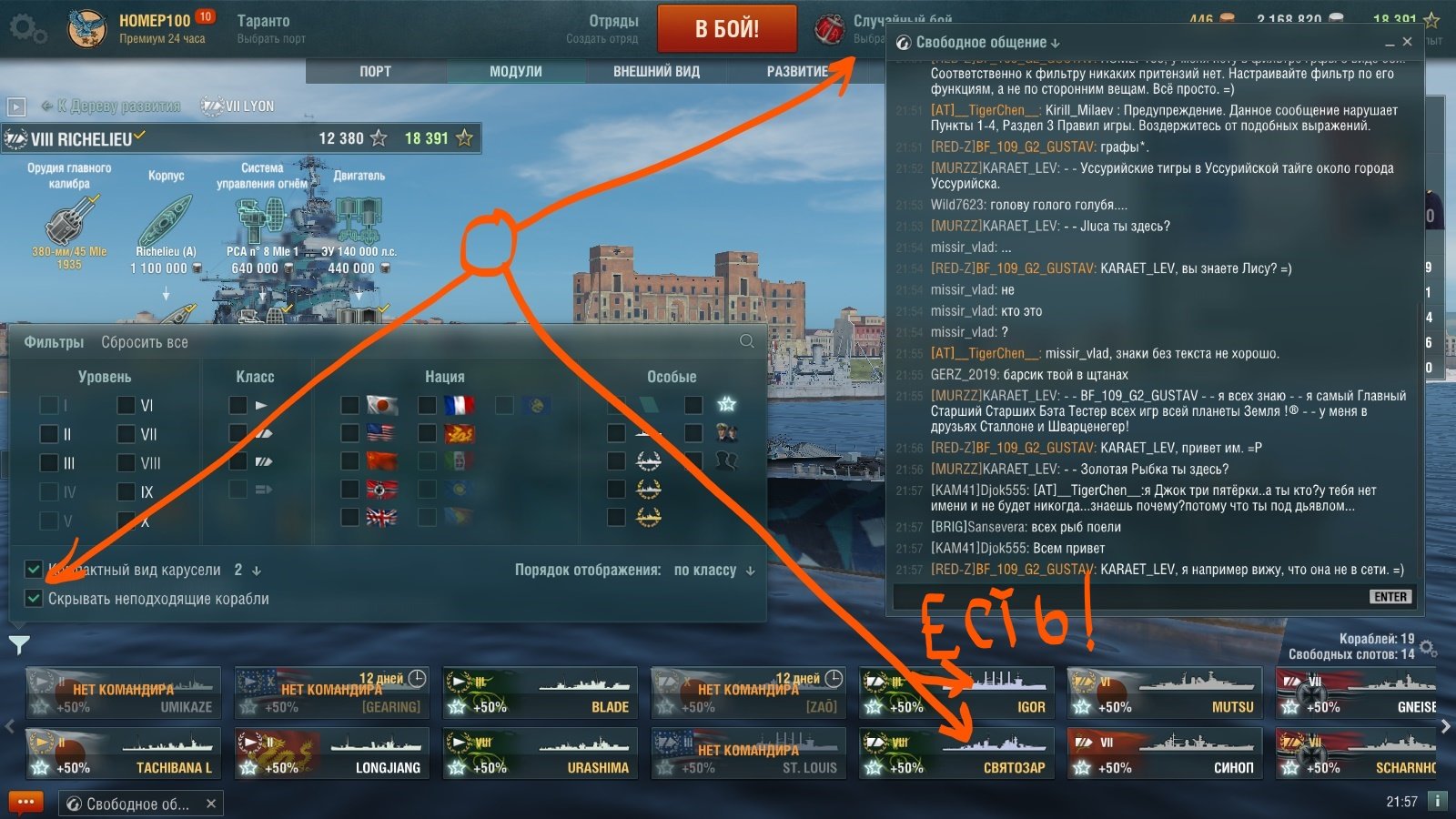Image resolution: width=1456 pixels, height=819 pixels.
Task: Open carousel settings gear near Кораблей: 19
Action: click(1428, 648)
